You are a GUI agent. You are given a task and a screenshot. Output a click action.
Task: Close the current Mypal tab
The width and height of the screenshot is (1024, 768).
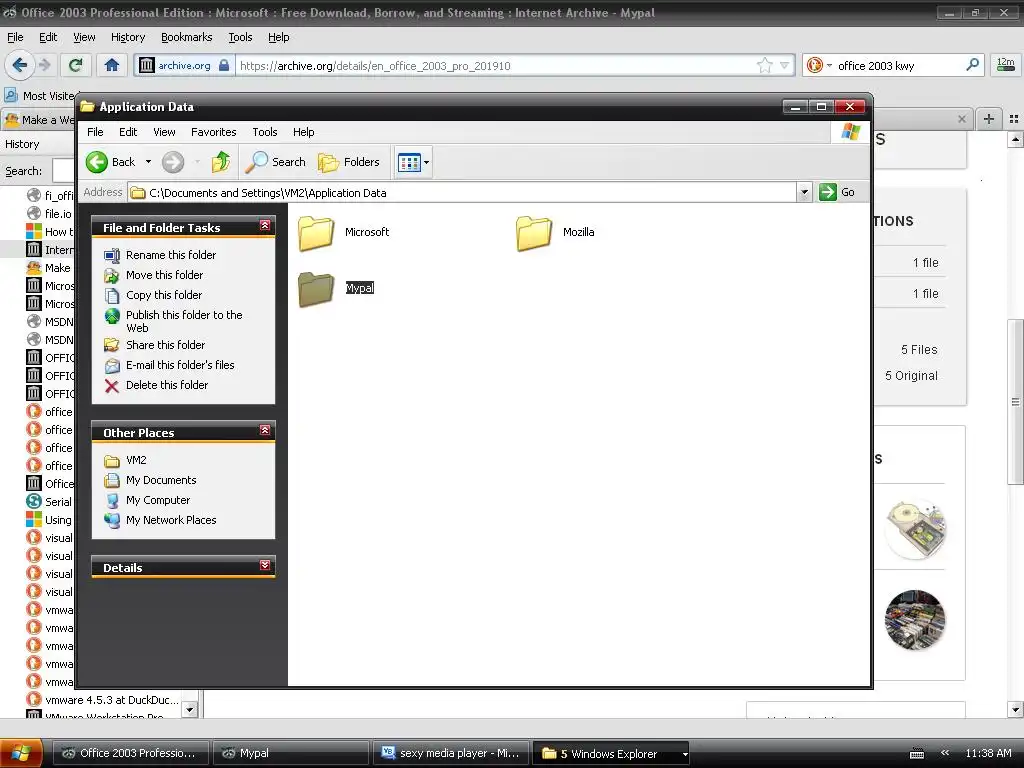coord(961,119)
